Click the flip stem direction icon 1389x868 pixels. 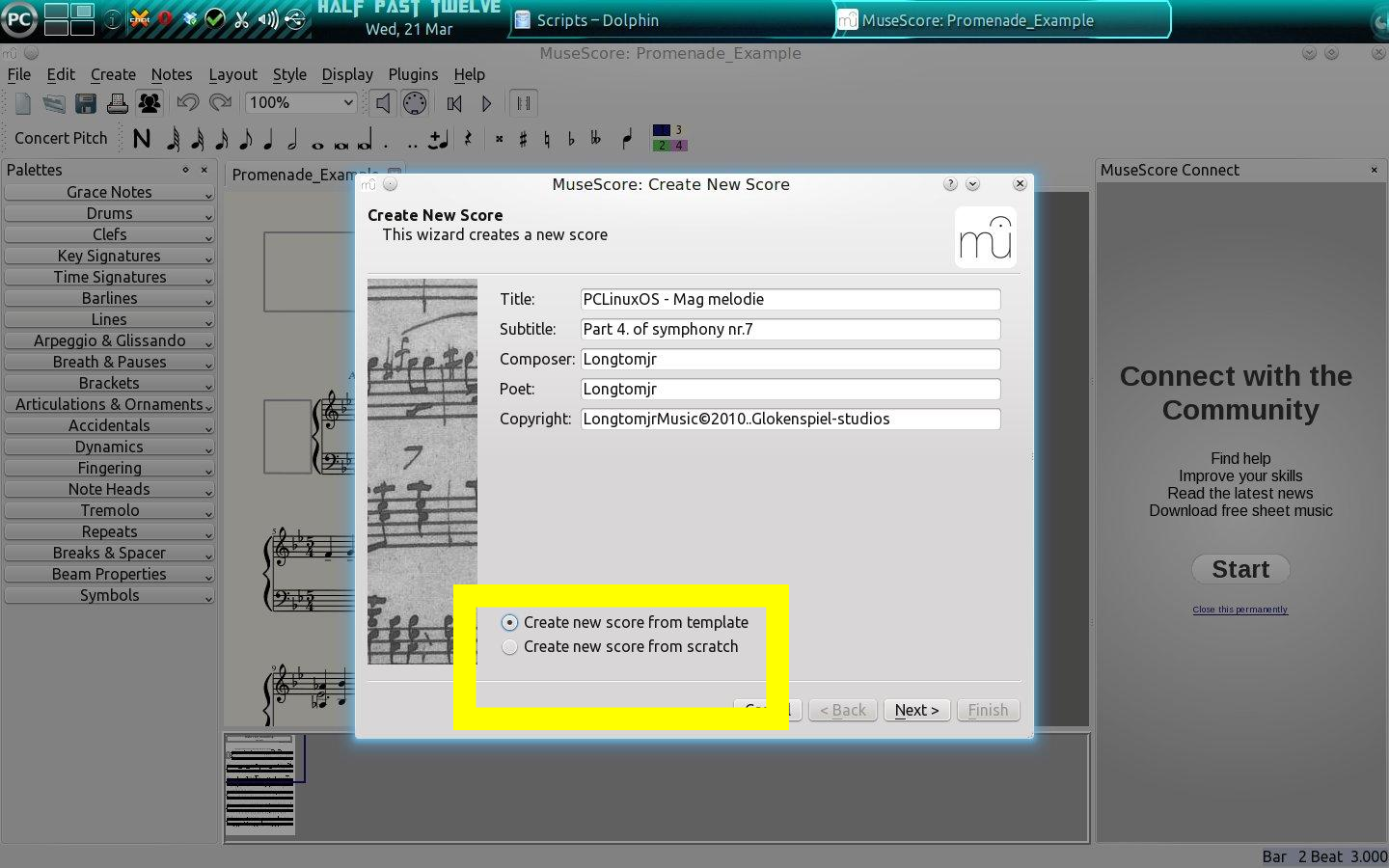coord(627,139)
